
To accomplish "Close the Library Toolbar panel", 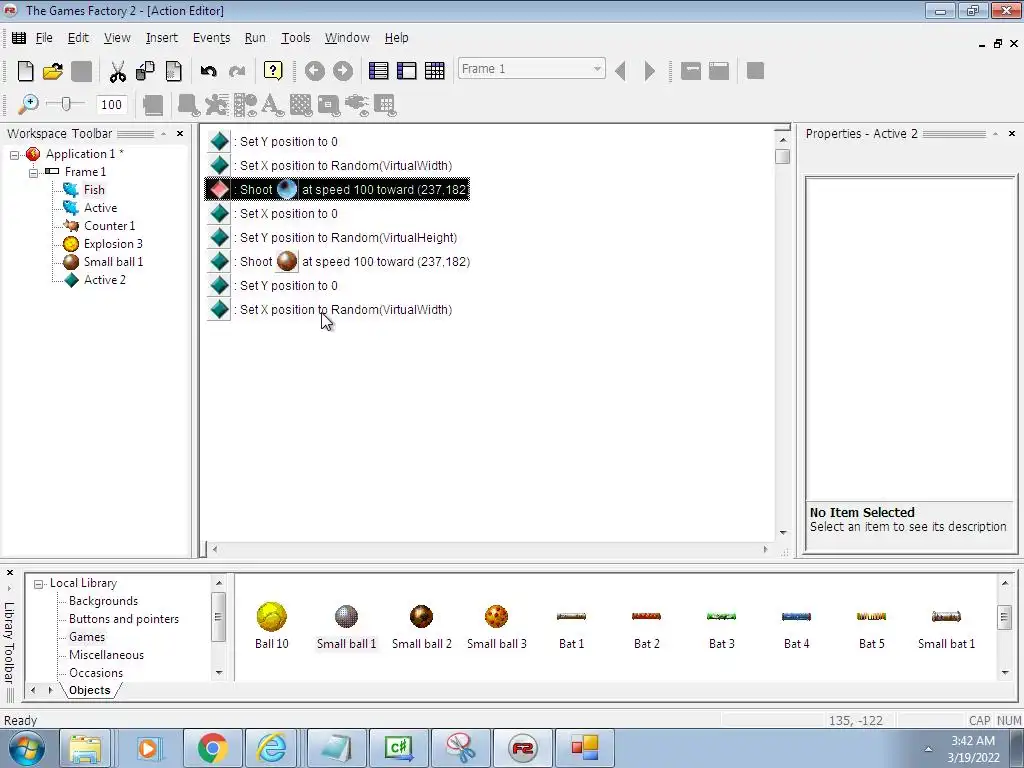I will point(10,573).
